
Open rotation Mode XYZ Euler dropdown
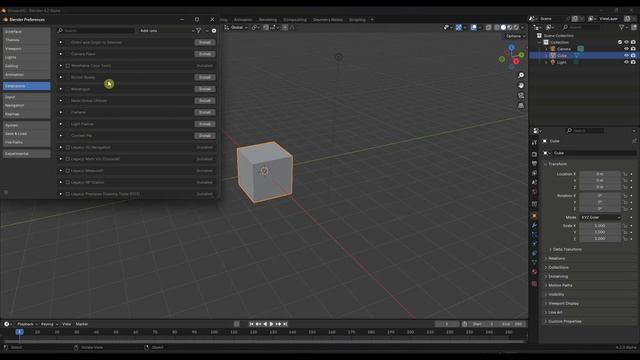[600, 218]
